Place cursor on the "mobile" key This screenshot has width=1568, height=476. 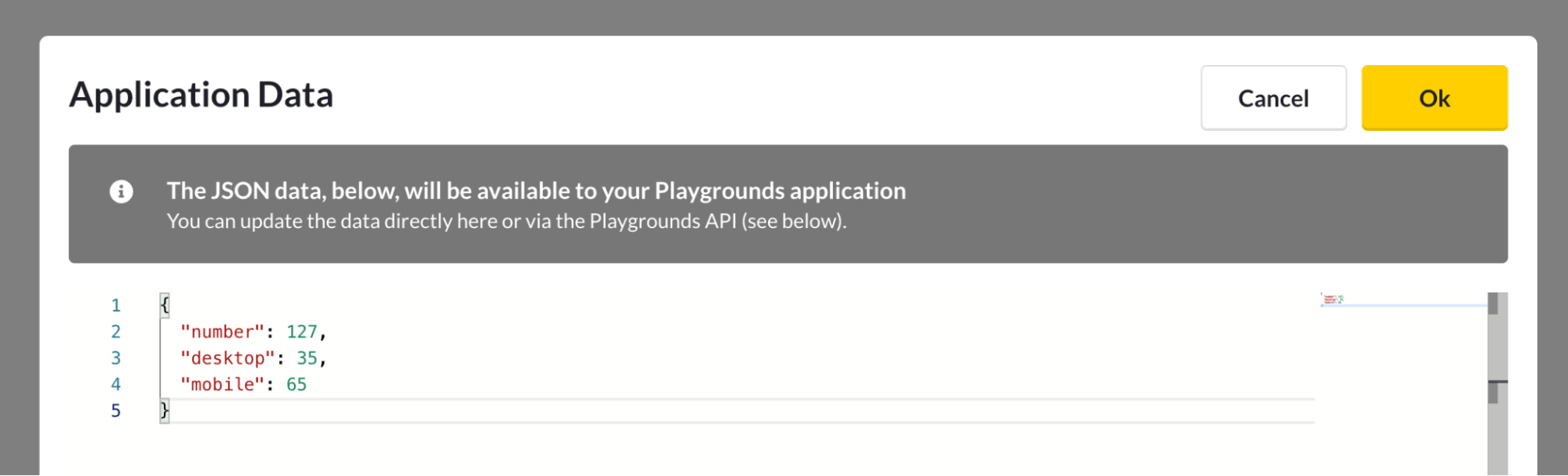(x=223, y=384)
